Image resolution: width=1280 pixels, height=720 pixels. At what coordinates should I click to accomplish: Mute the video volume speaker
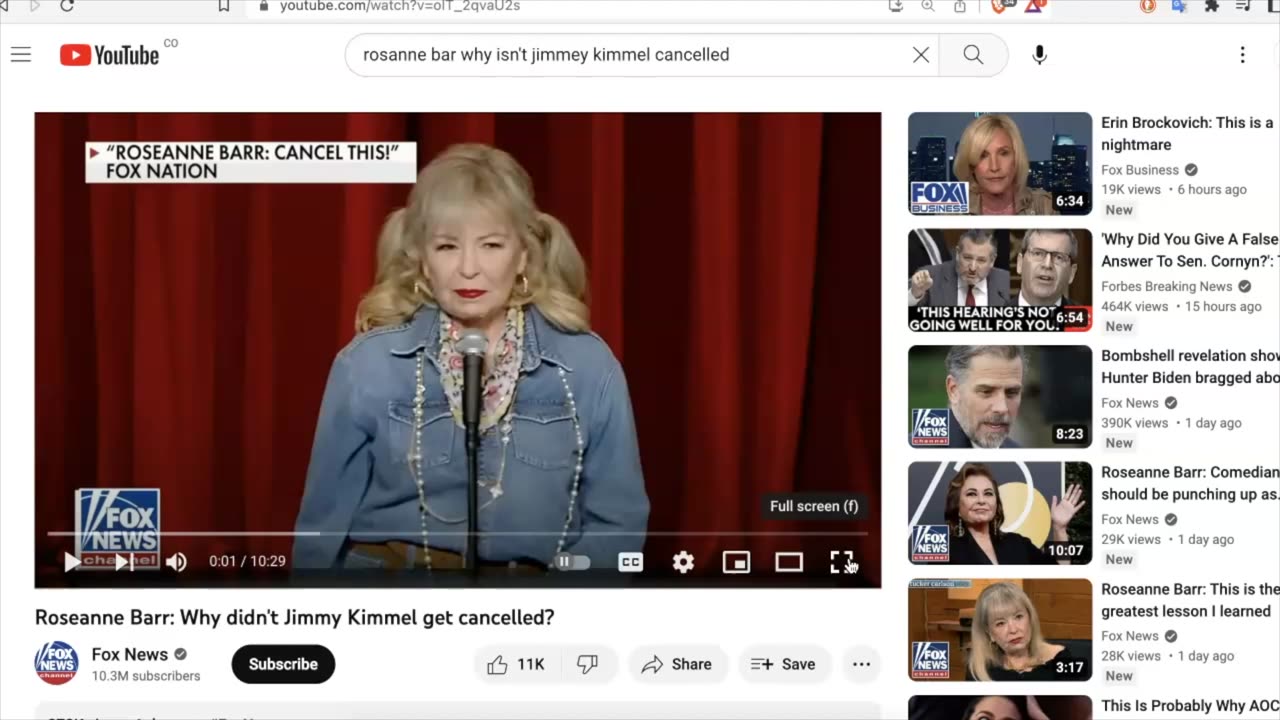(176, 562)
